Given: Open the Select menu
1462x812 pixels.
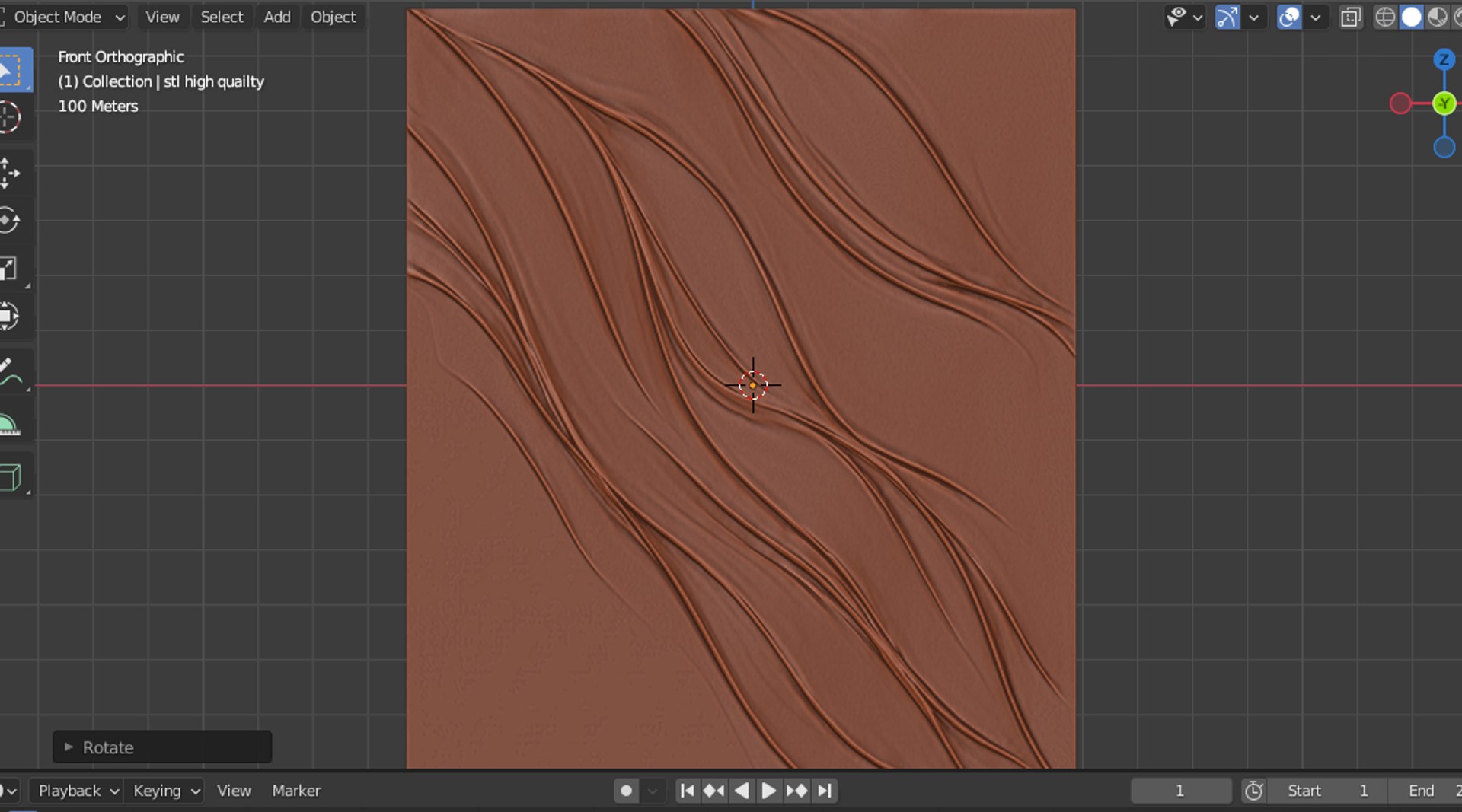Looking at the screenshot, I should pos(222,17).
